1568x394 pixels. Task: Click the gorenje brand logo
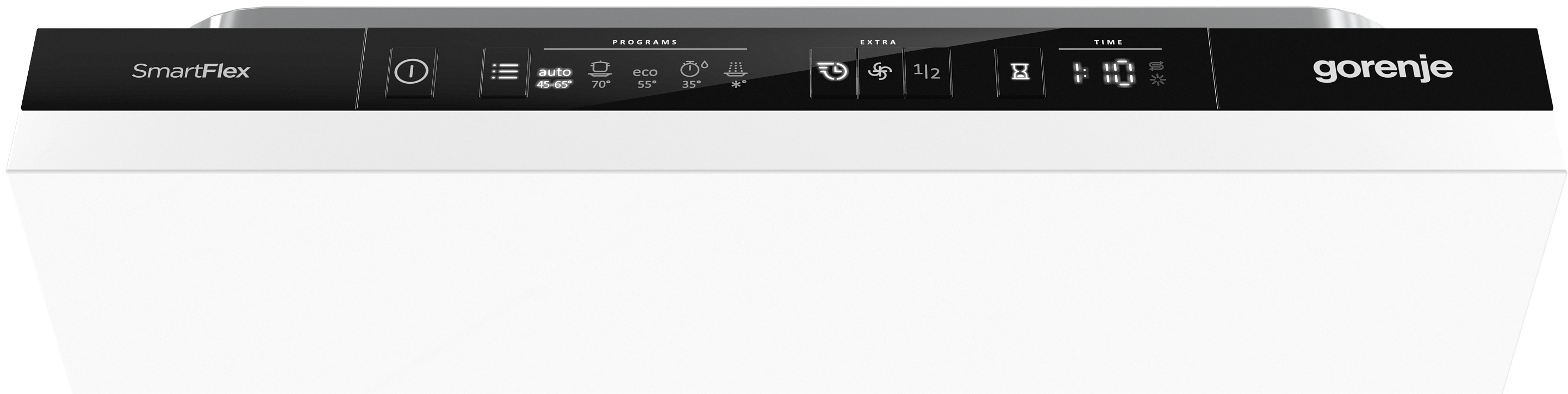click(1383, 69)
